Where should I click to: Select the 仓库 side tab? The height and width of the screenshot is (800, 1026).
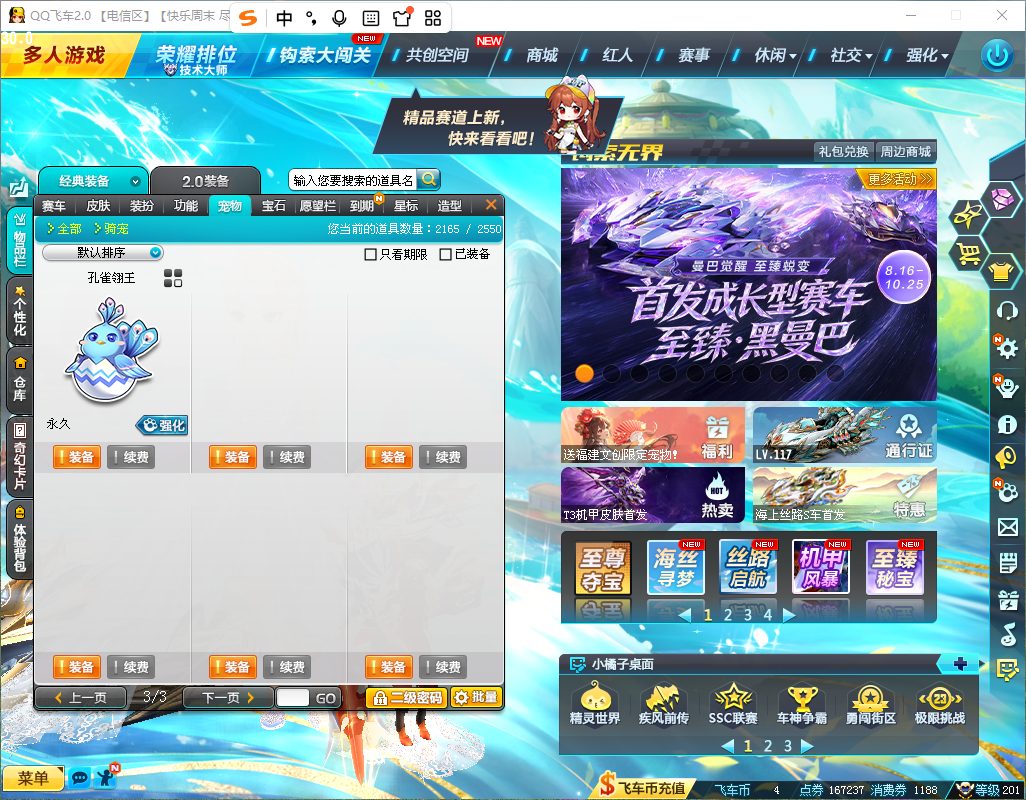[20, 379]
